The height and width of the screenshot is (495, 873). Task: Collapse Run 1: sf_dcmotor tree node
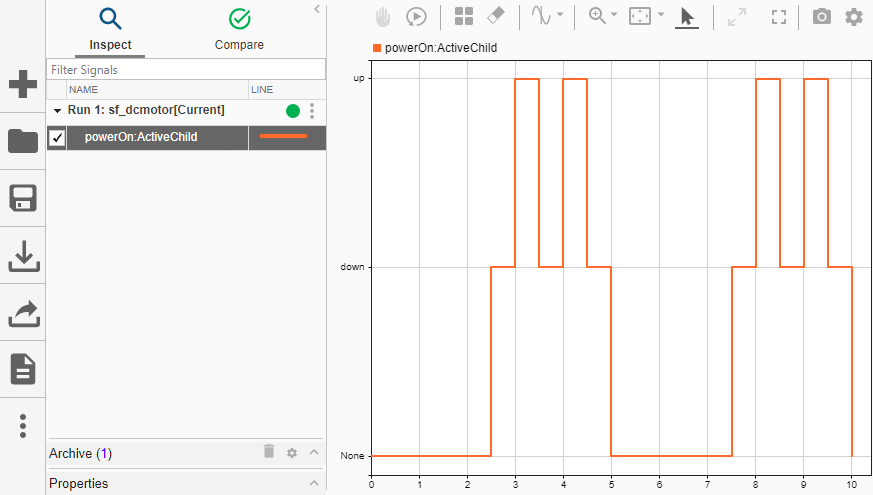(x=57, y=111)
